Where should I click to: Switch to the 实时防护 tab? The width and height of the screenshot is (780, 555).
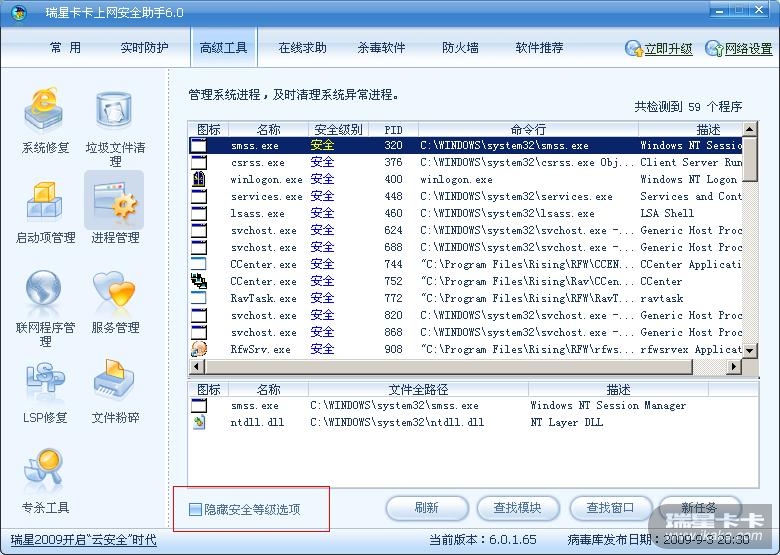point(144,48)
